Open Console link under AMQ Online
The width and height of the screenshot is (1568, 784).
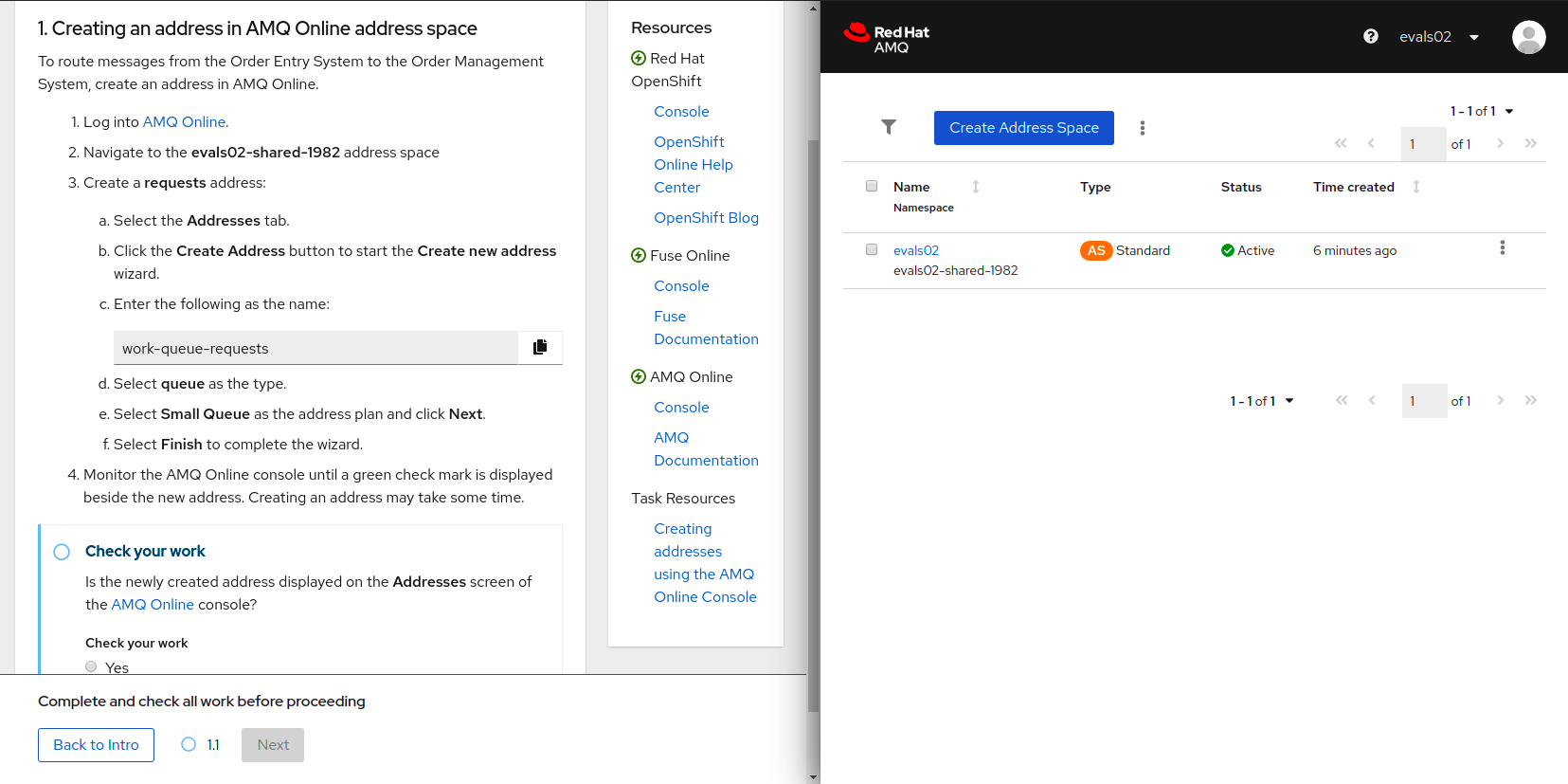click(681, 407)
